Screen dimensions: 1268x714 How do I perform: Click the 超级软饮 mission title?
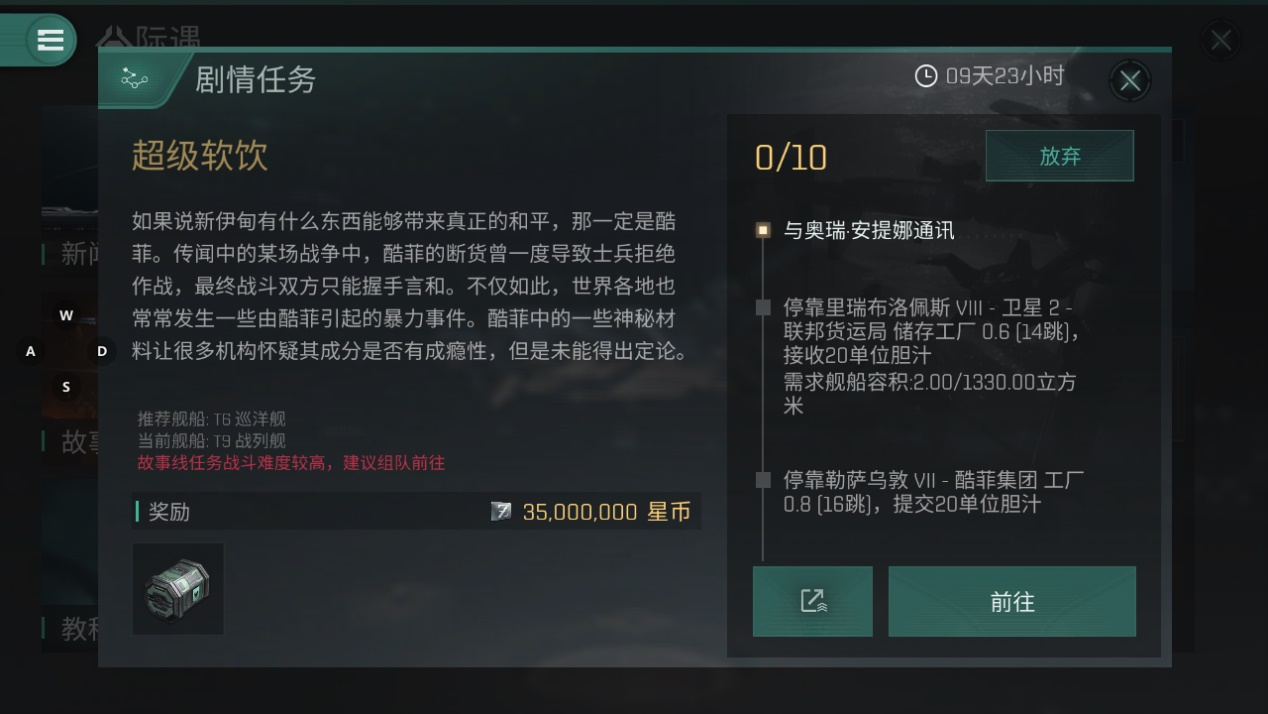coord(200,156)
